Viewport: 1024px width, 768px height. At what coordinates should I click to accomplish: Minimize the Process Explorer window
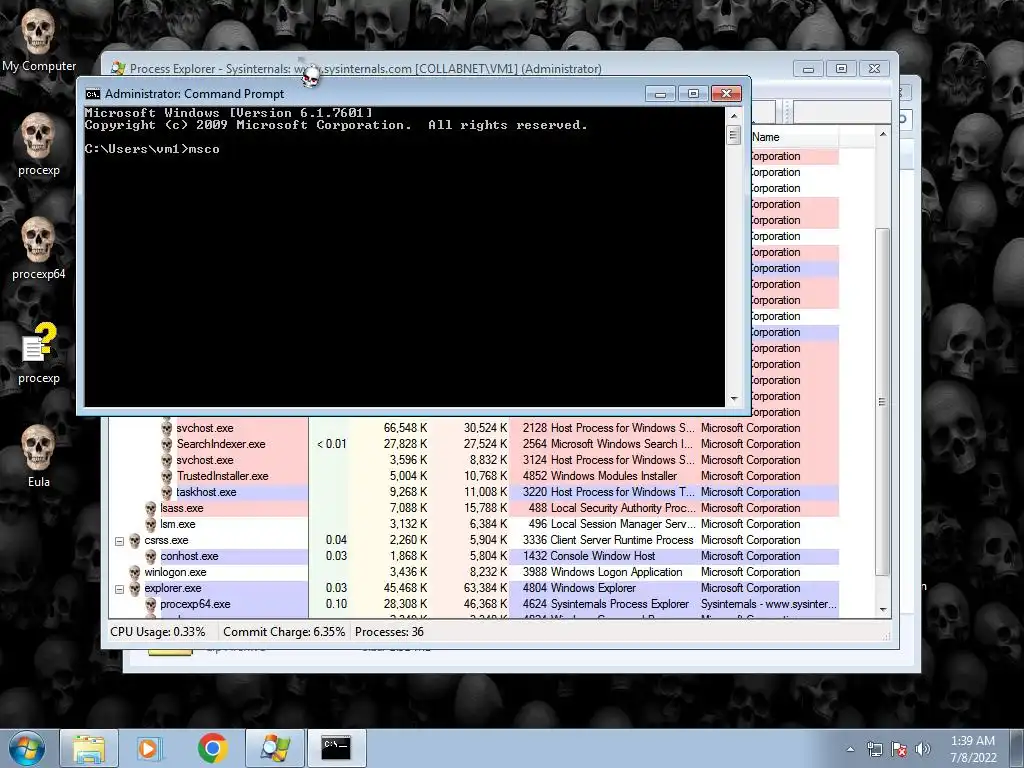tap(808, 68)
